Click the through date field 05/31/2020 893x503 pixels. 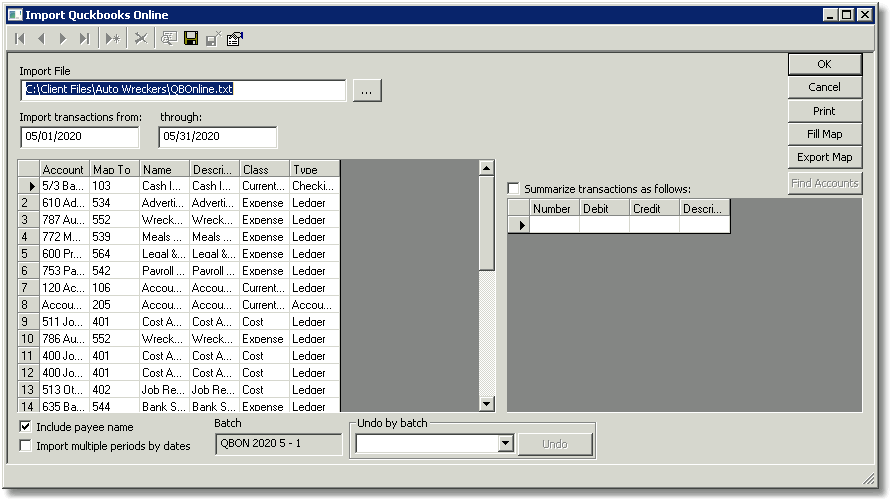tap(218, 137)
